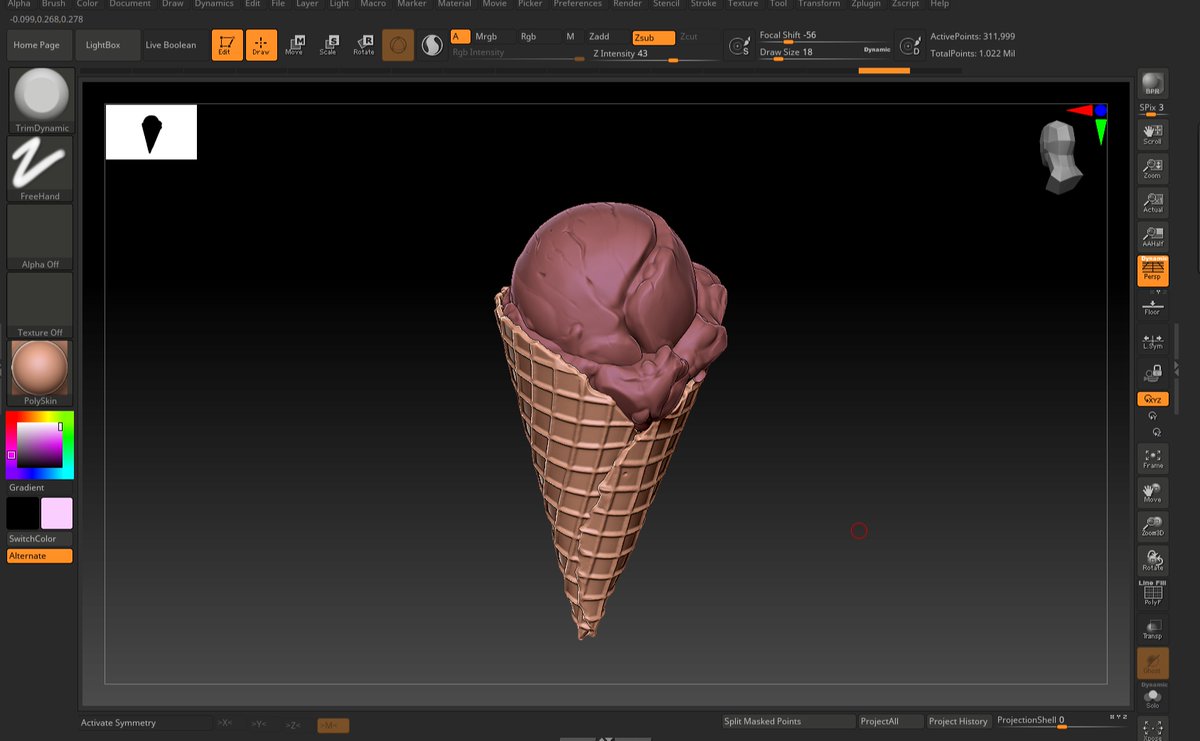
Task: Open the Brush menu
Action: point(53,4)
